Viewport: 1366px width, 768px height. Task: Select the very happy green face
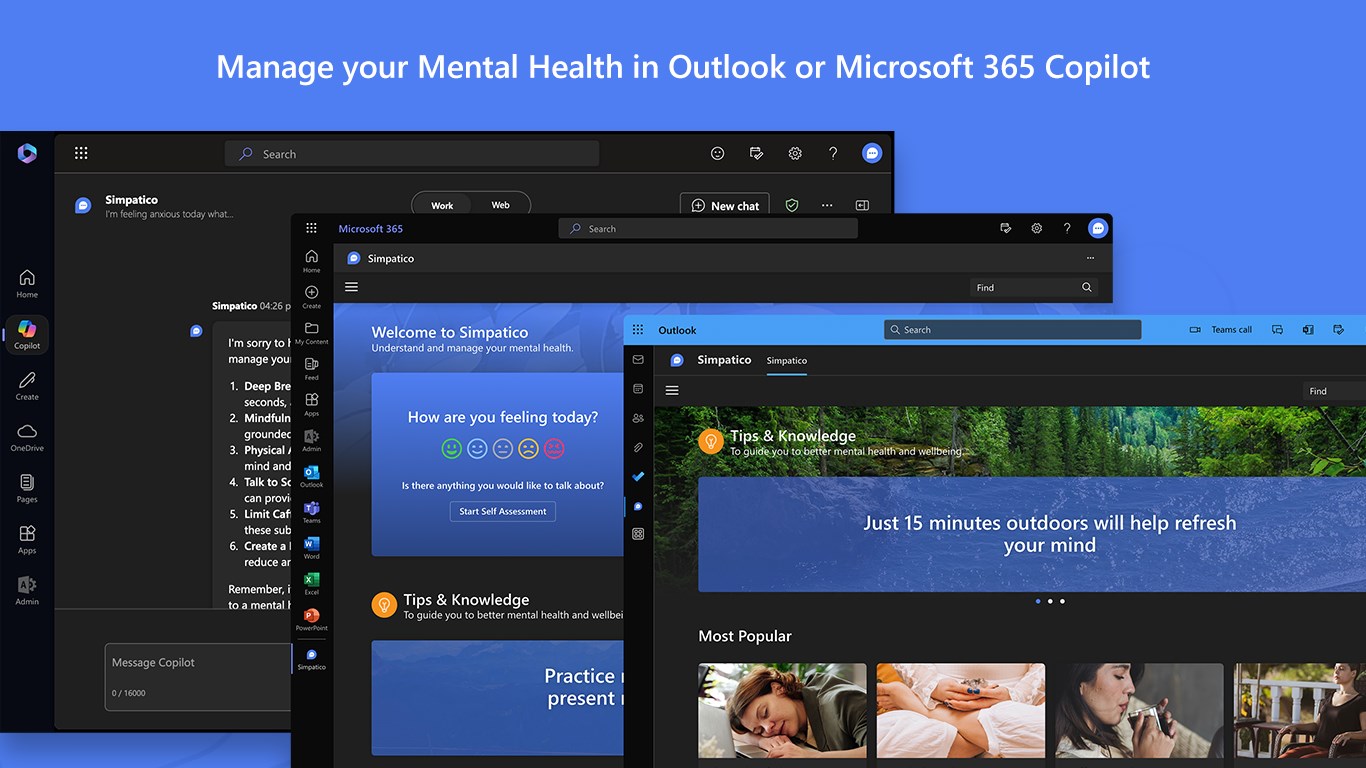[x=452, y=448]
